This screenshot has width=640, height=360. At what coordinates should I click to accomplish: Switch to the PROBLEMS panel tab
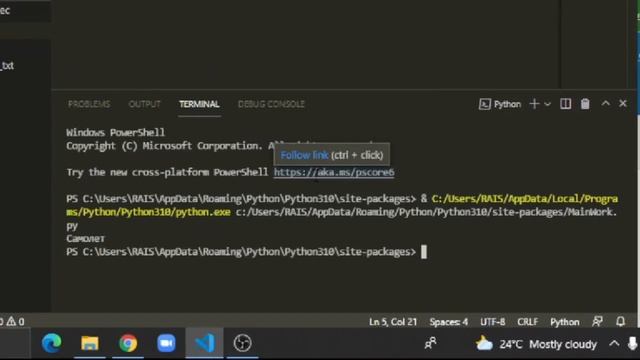point(89,104)
